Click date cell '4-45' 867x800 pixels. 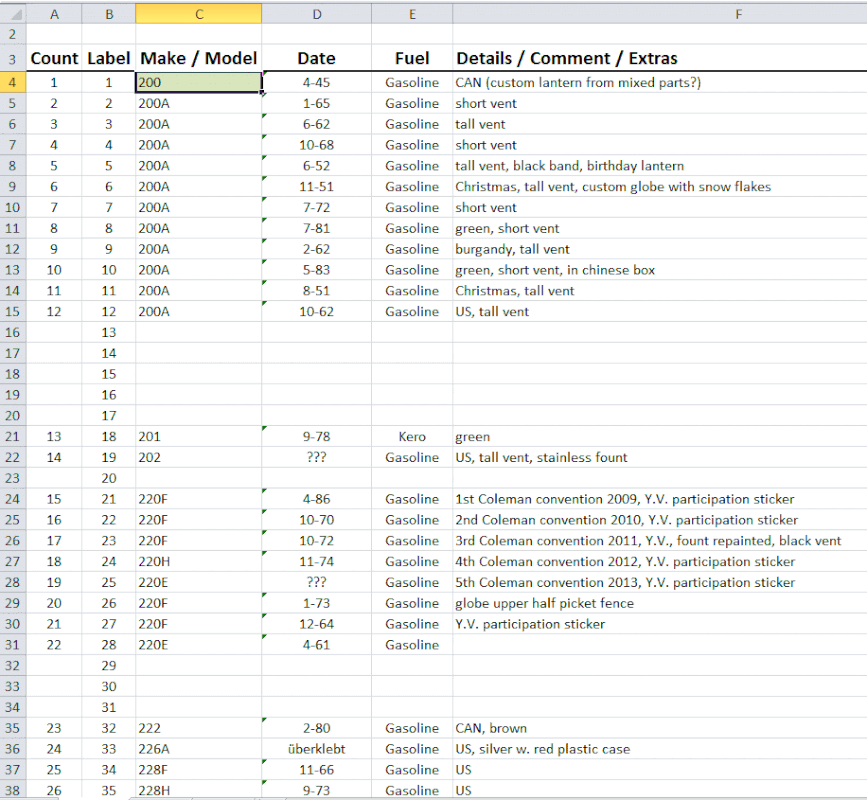point(316,82)
